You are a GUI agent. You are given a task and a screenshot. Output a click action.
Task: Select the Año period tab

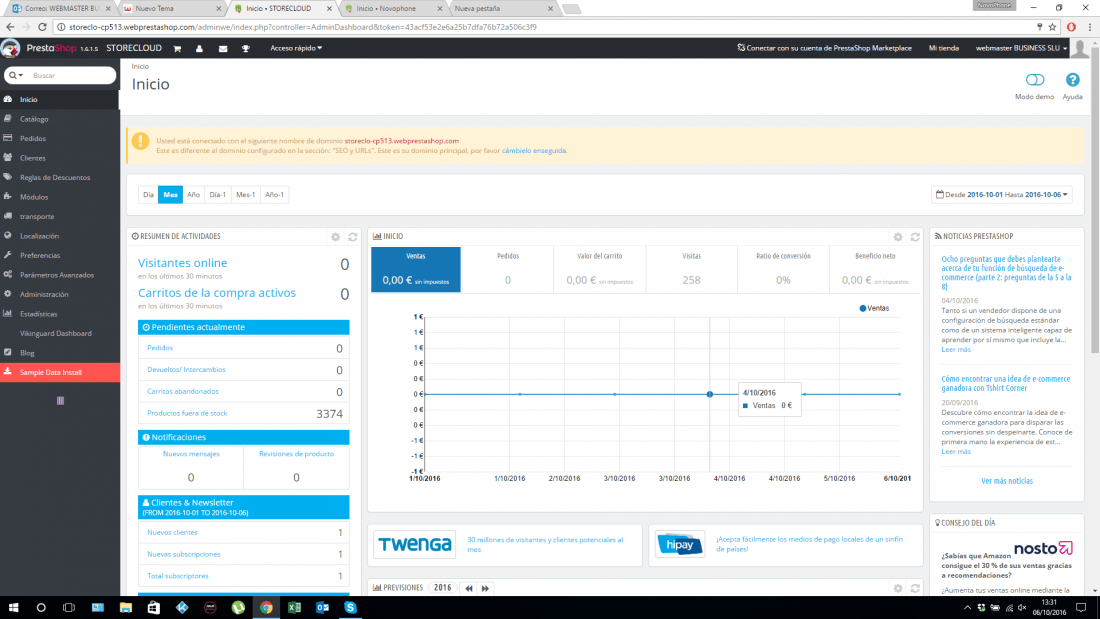(x=194, y=194)
